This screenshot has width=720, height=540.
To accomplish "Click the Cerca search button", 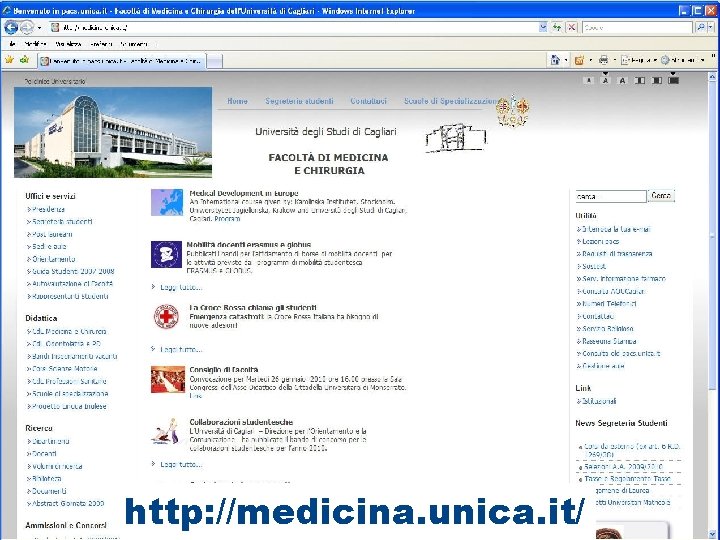I will pos(661,196).
